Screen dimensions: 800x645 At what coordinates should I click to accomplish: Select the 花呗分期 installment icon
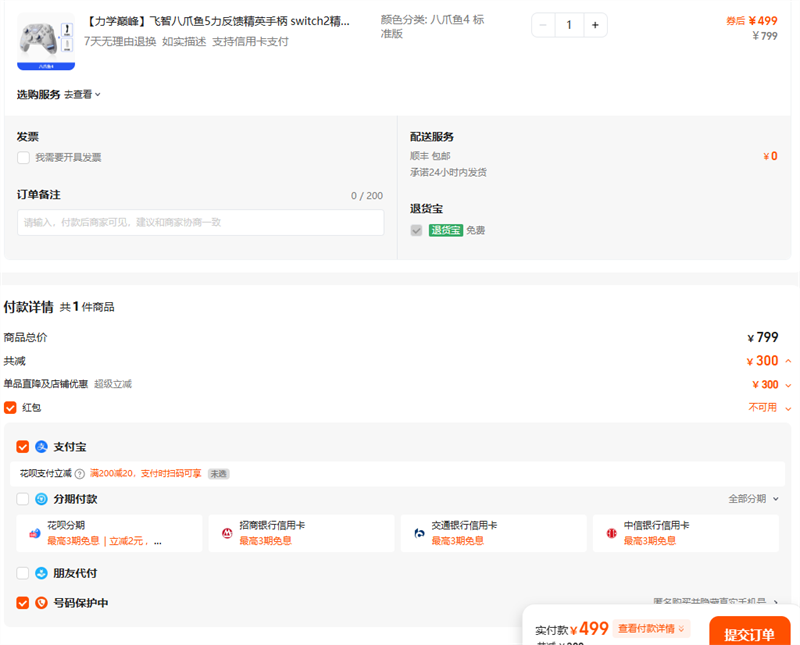31,535
